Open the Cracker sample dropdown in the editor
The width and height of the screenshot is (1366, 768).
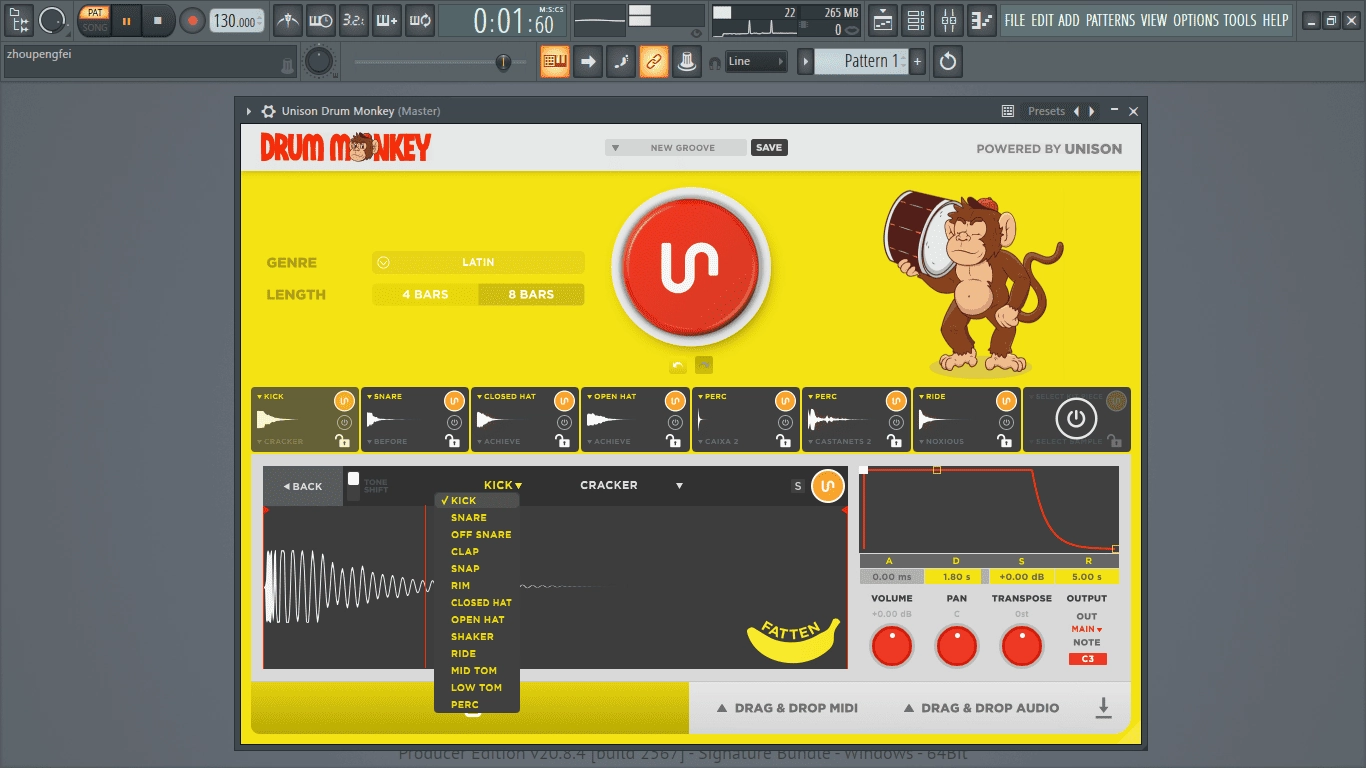coord(632,486)
